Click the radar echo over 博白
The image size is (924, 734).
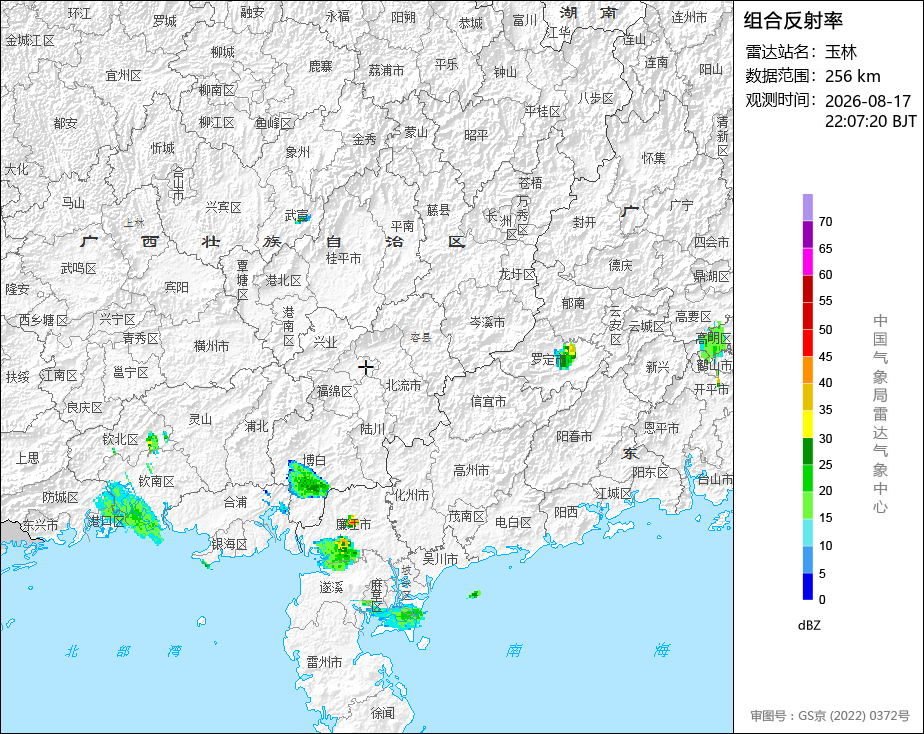[306, 480]
